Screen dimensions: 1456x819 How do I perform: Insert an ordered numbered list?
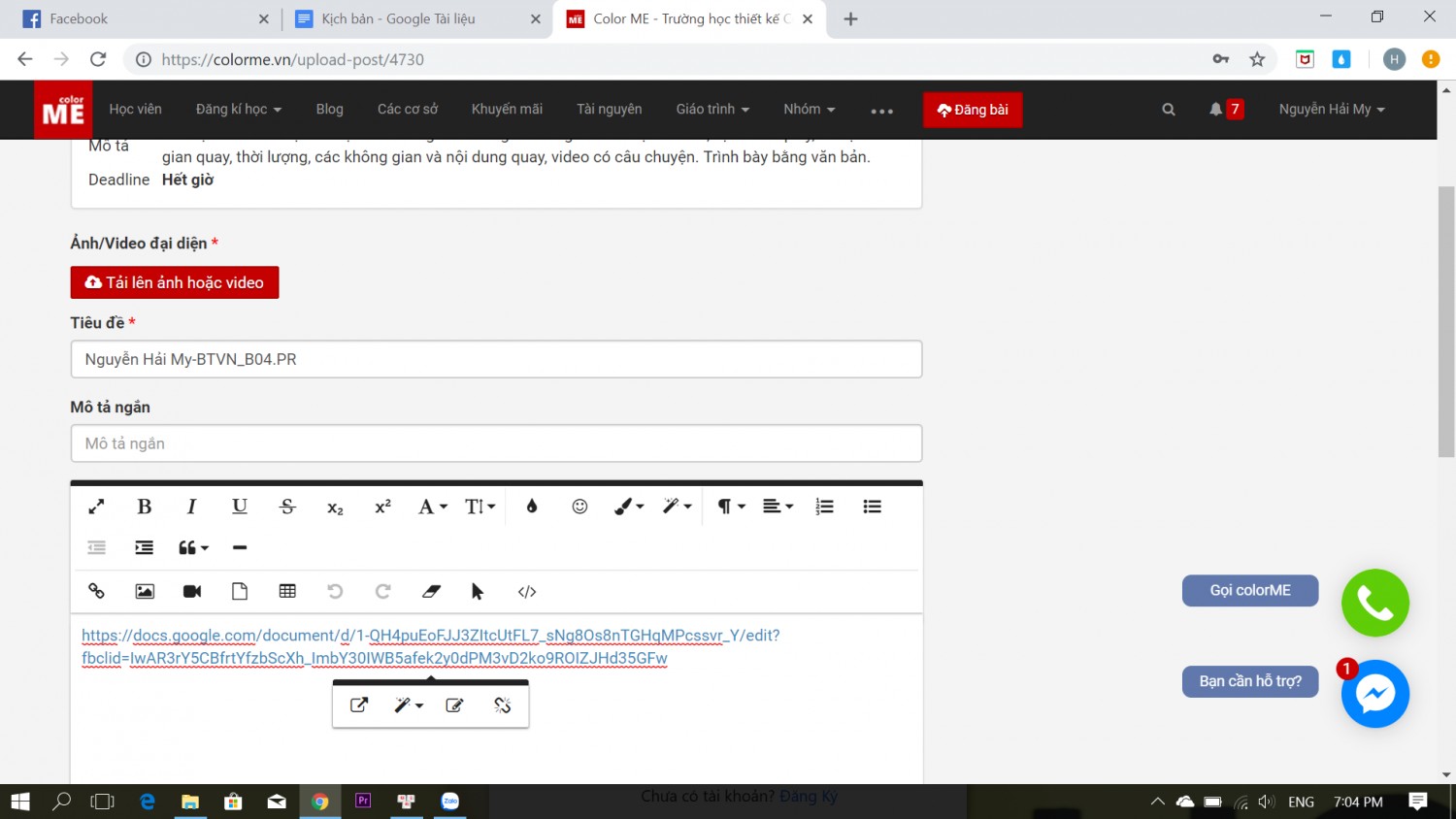point(824,507)
